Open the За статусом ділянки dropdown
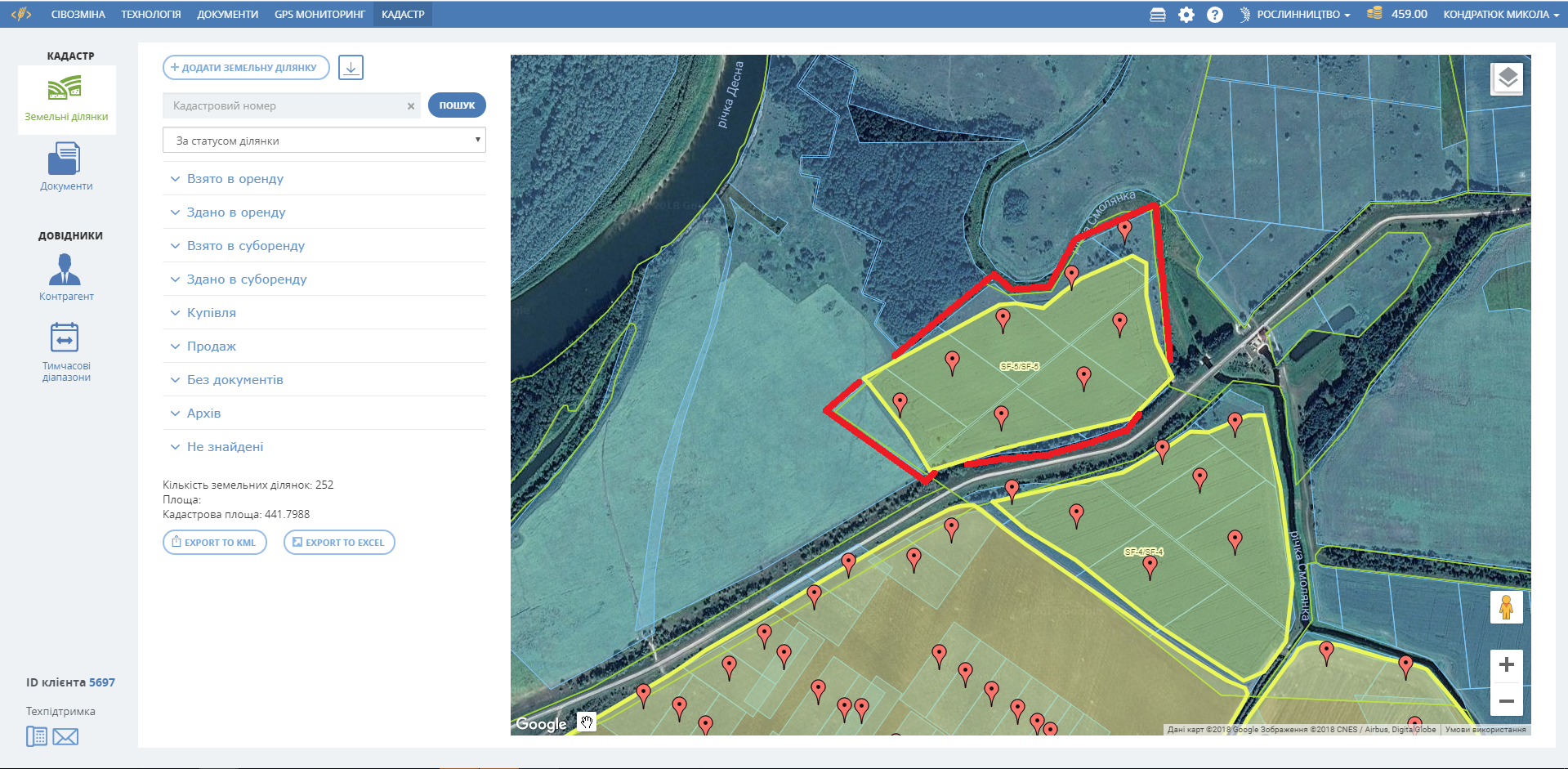1568x769 pixels. click(324, 141)
